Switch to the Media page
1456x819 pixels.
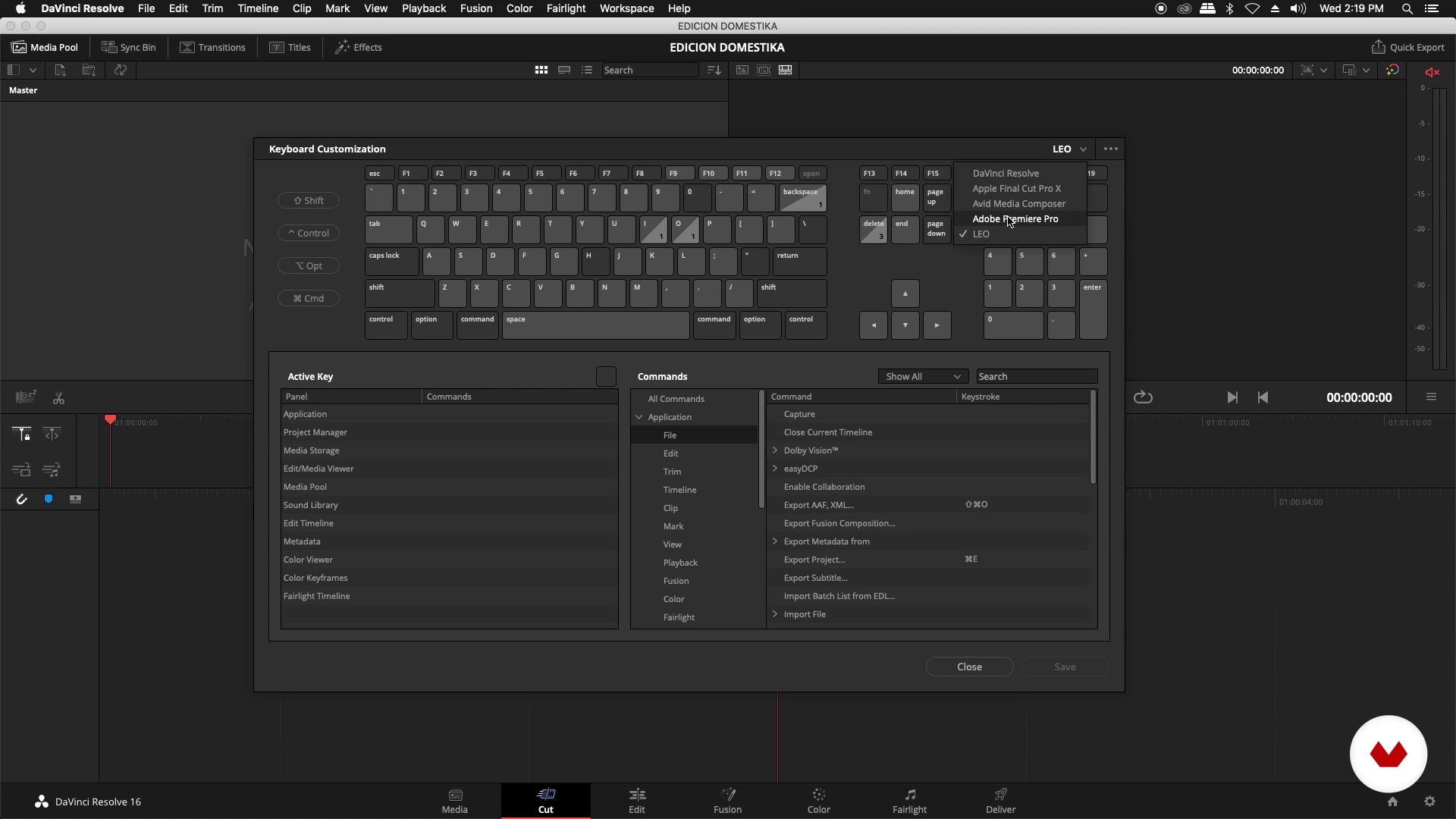[x=455, y=801]
